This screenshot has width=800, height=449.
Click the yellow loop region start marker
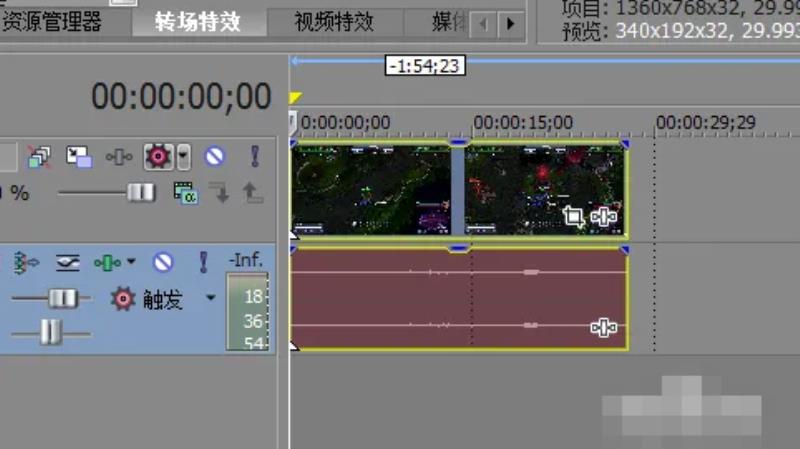pos(295,97)
